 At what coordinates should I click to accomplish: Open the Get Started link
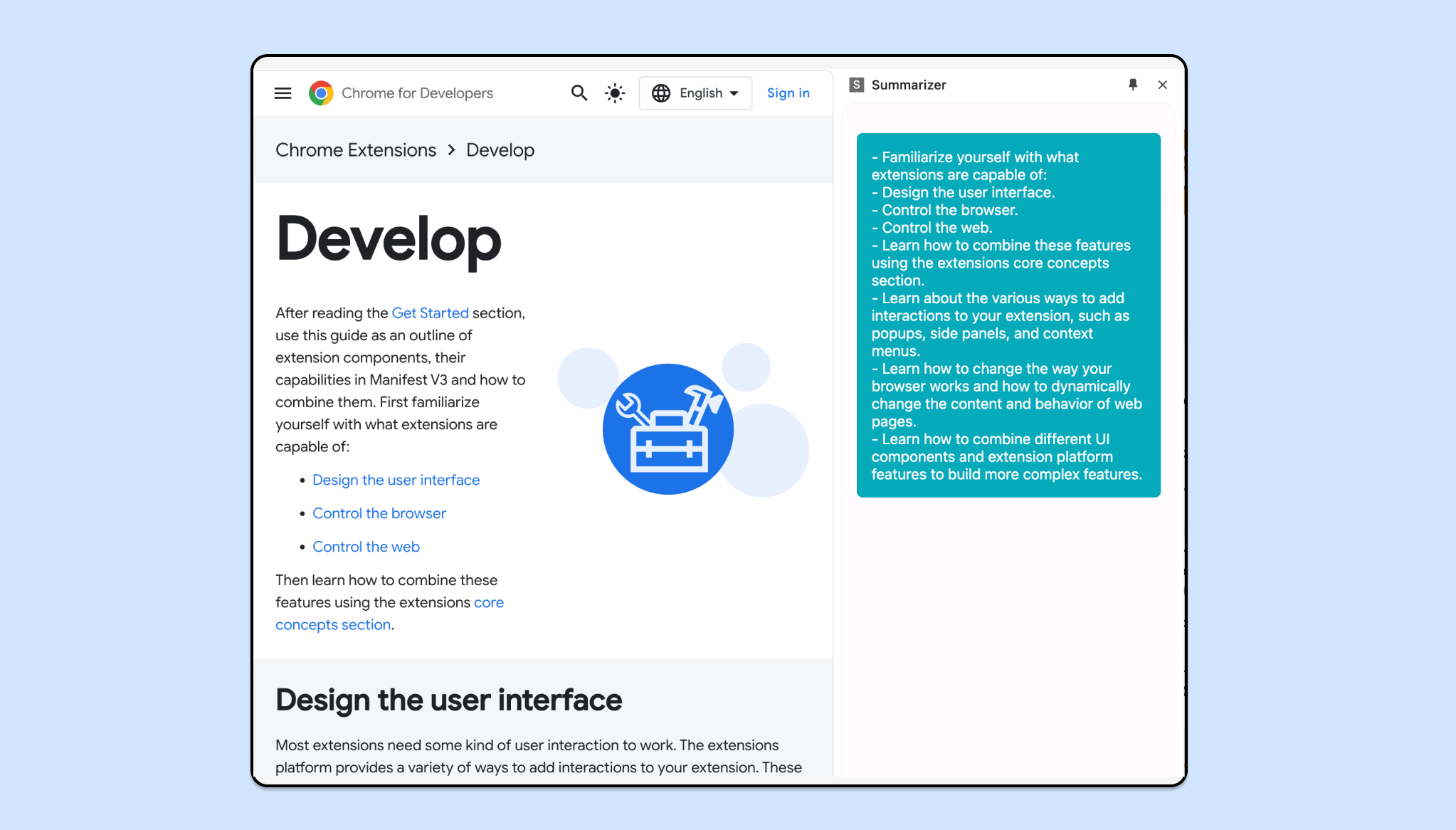coord(430,312)
